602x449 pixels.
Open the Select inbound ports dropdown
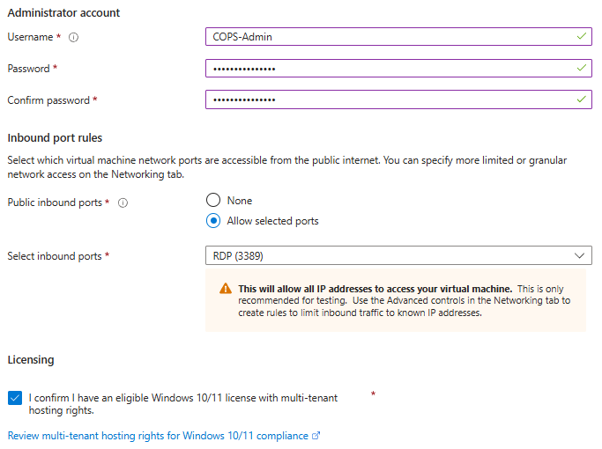tap(399, 256)
